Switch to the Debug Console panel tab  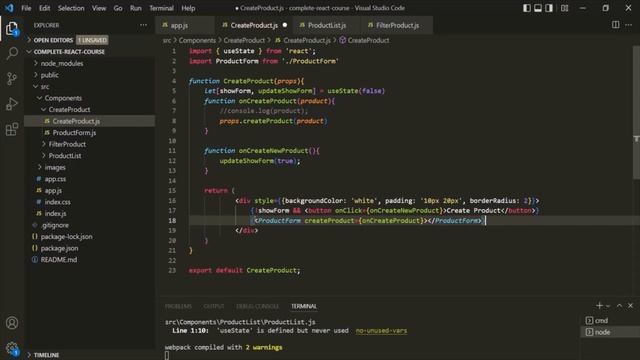[258, 306]
